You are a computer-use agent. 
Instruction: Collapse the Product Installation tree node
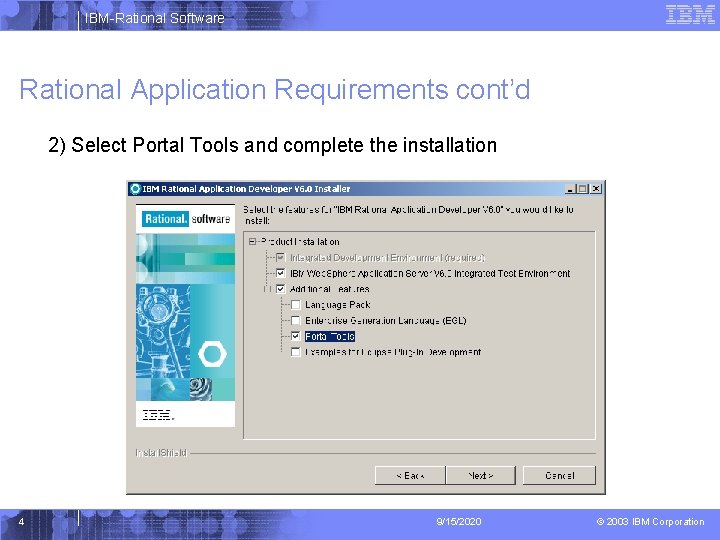[x=252, y=242]
